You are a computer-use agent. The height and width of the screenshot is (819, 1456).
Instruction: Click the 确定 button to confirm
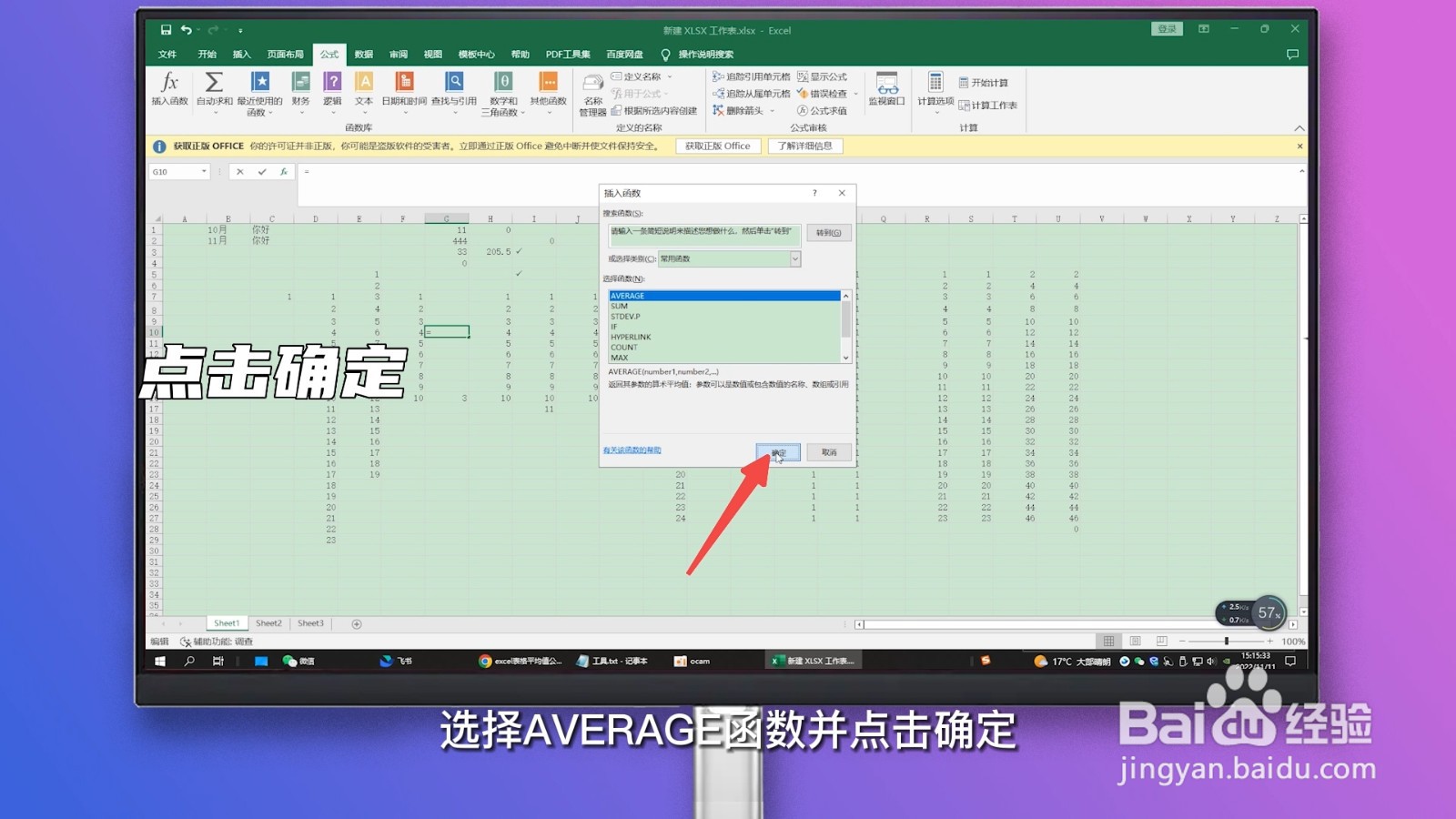pos(778,452)
